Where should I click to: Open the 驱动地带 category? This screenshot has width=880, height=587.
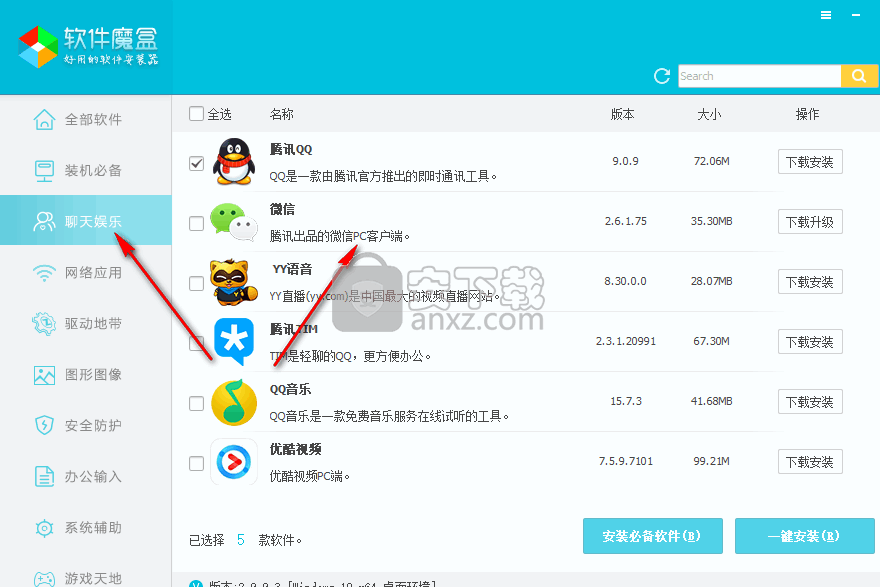pyautogui.click(x=85, y=324)
